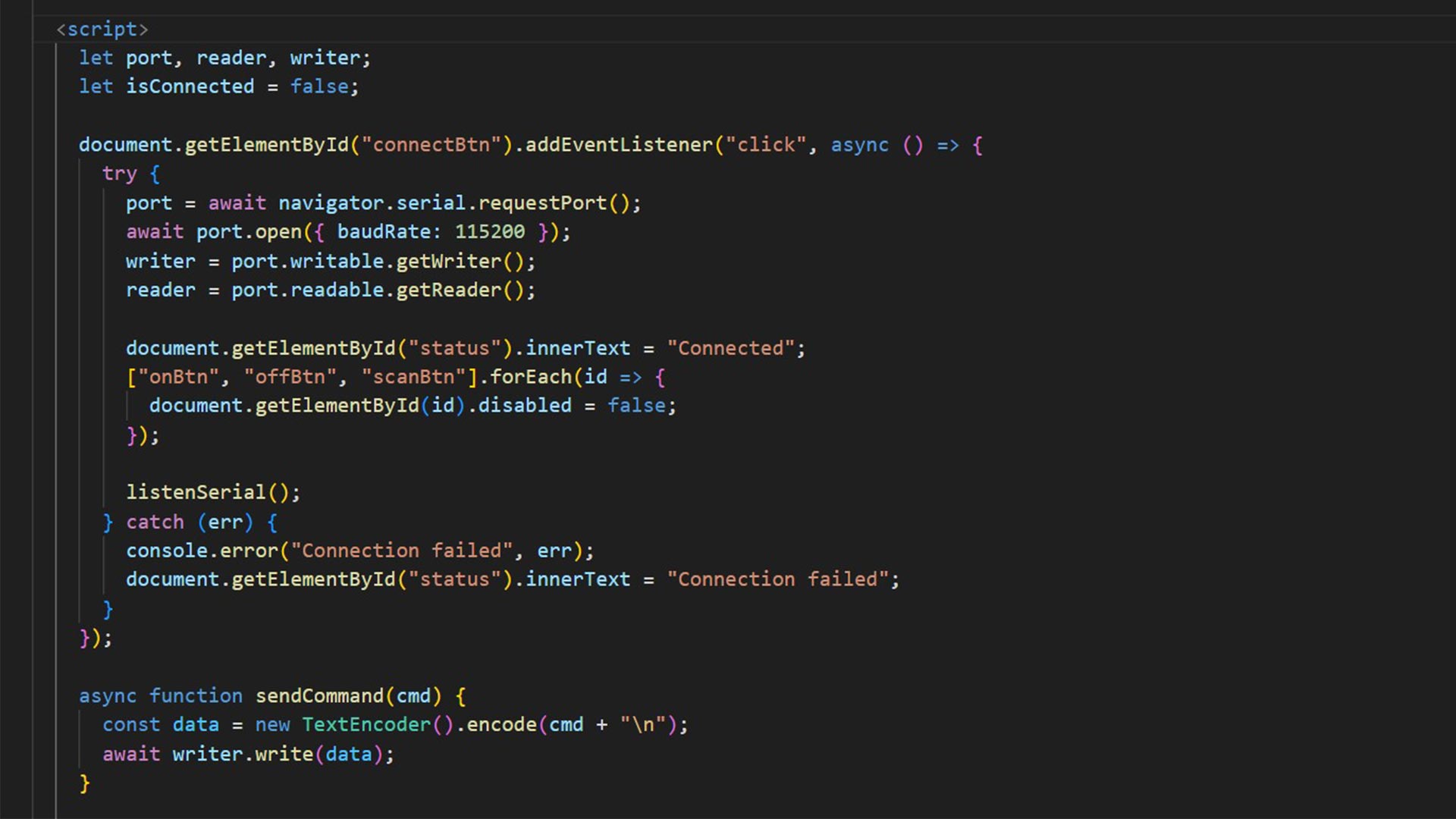This screenshot has height=819, width=1456.
Task: Click the sendCommand function name
Action: pos(319,696)
